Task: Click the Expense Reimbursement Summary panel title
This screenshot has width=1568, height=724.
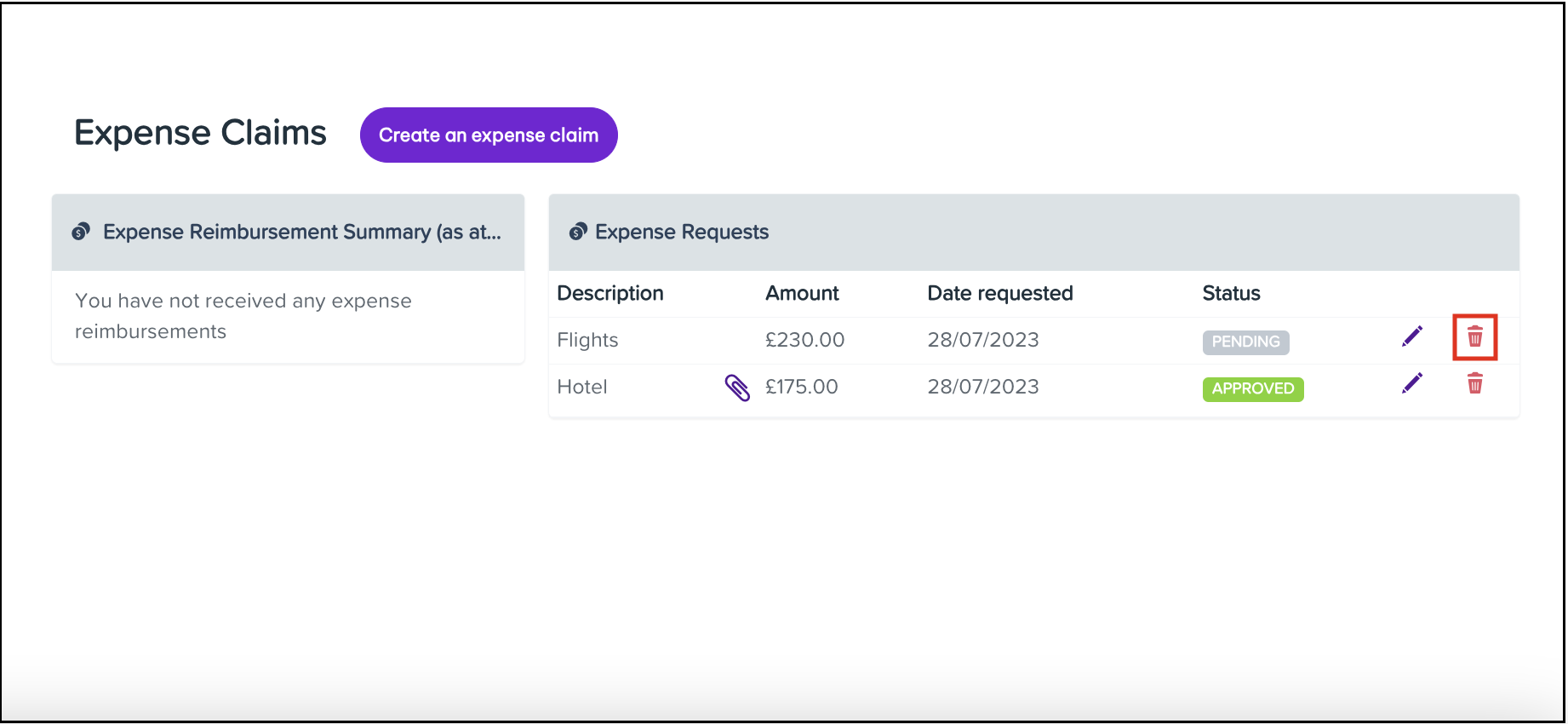Action: (x=301, y=232)
